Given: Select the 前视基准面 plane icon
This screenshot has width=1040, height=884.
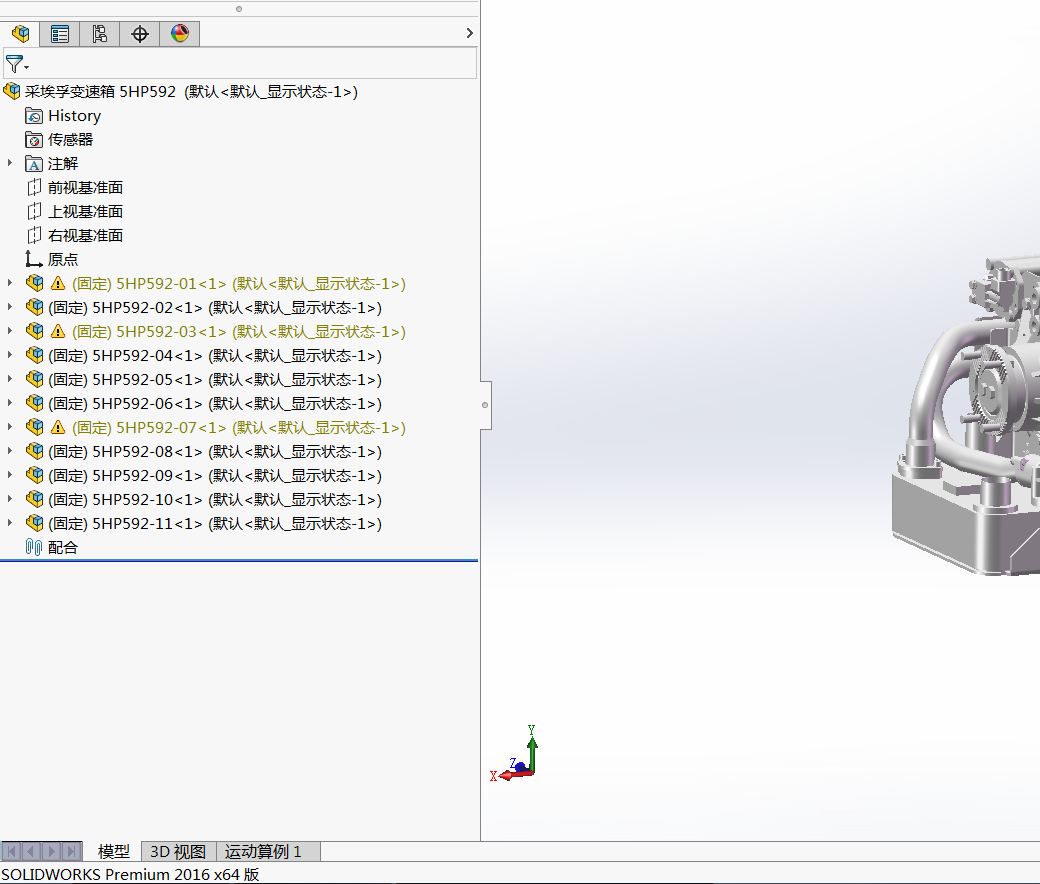Looking at the screenshot, I should pyautogui.click(x=34, y=188).
